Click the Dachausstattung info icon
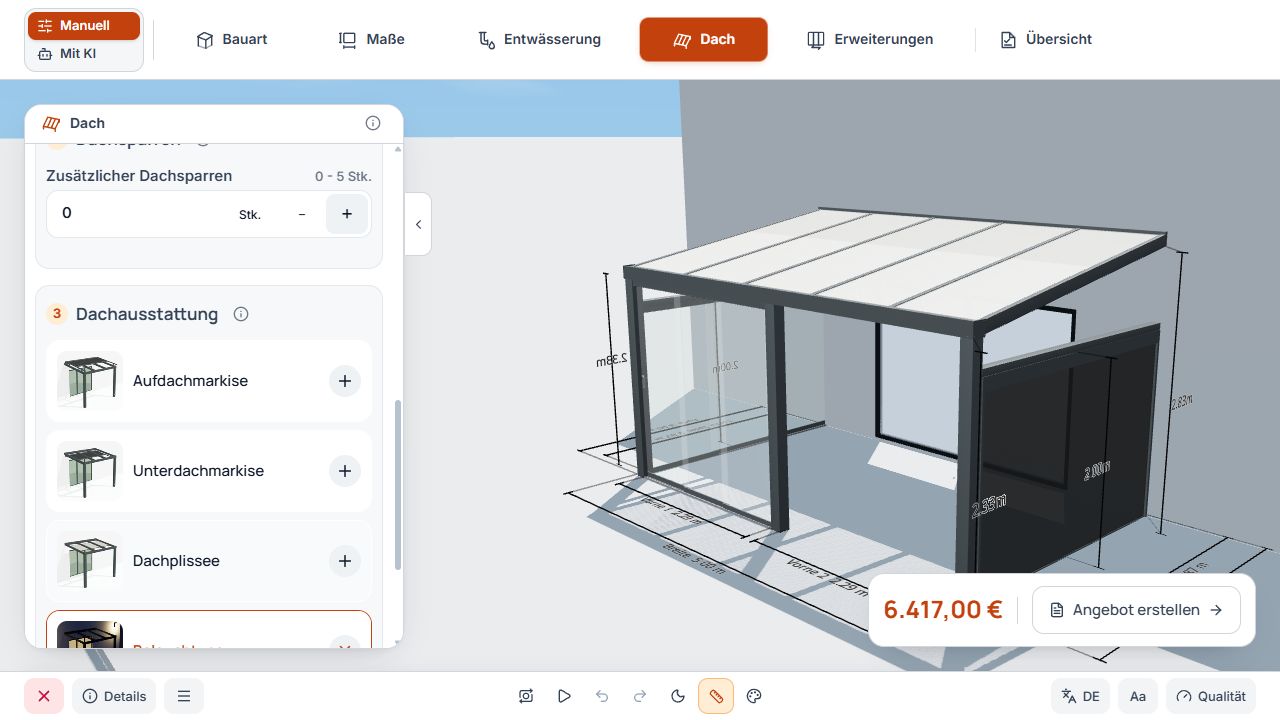This screenshot has width=1280, height=720. click(x=241, y=314)
